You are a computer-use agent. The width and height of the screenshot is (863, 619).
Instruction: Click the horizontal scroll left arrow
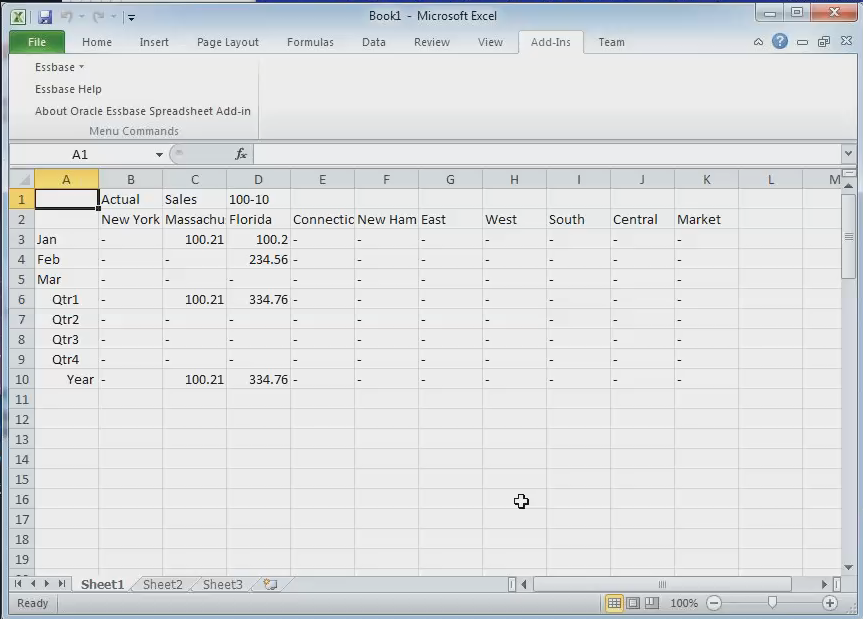coord(524,584)
